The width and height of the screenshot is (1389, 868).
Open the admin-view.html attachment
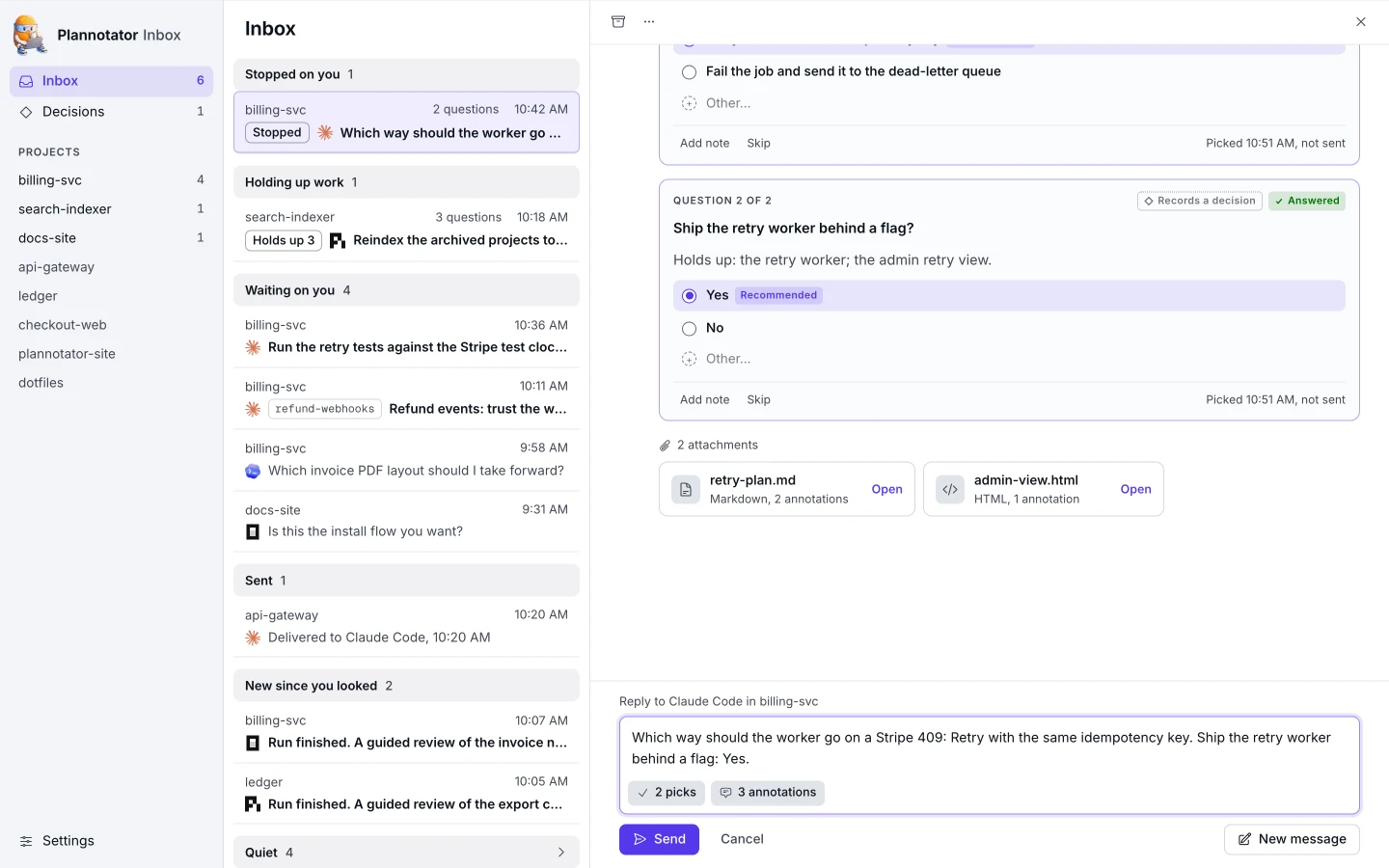(1135, 489)
